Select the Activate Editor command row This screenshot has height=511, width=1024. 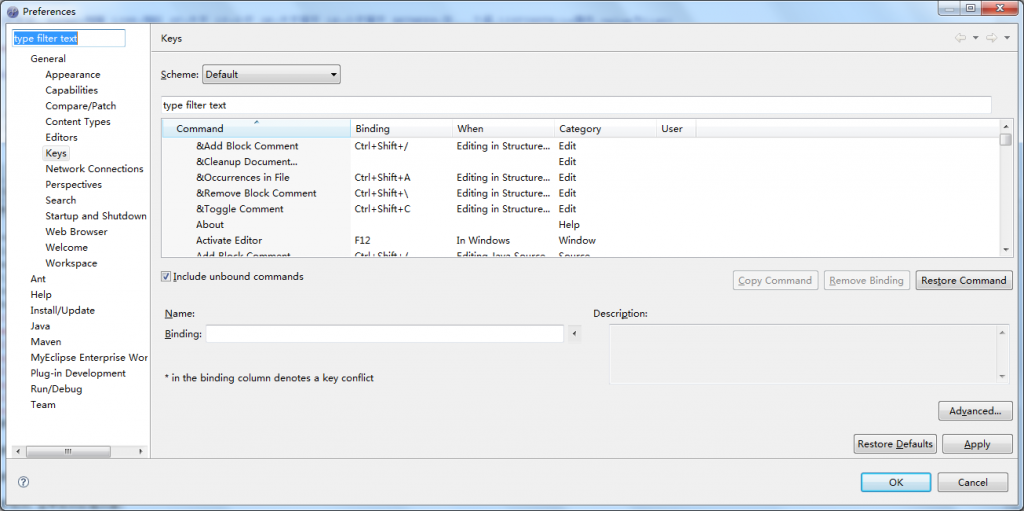pyautogui.click(x=580, y=240)
